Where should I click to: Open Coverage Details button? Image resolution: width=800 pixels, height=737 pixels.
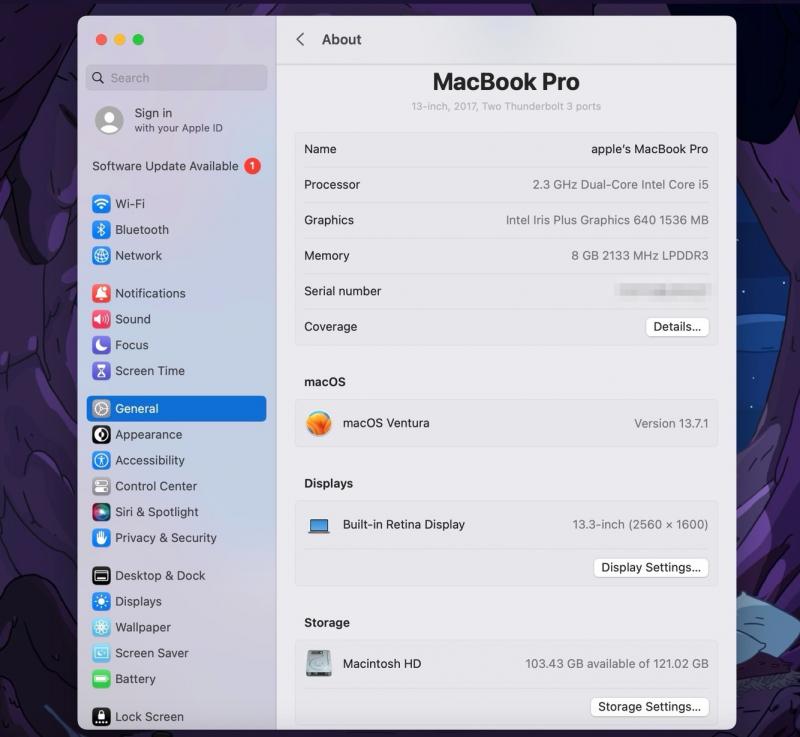pos(677,327)
